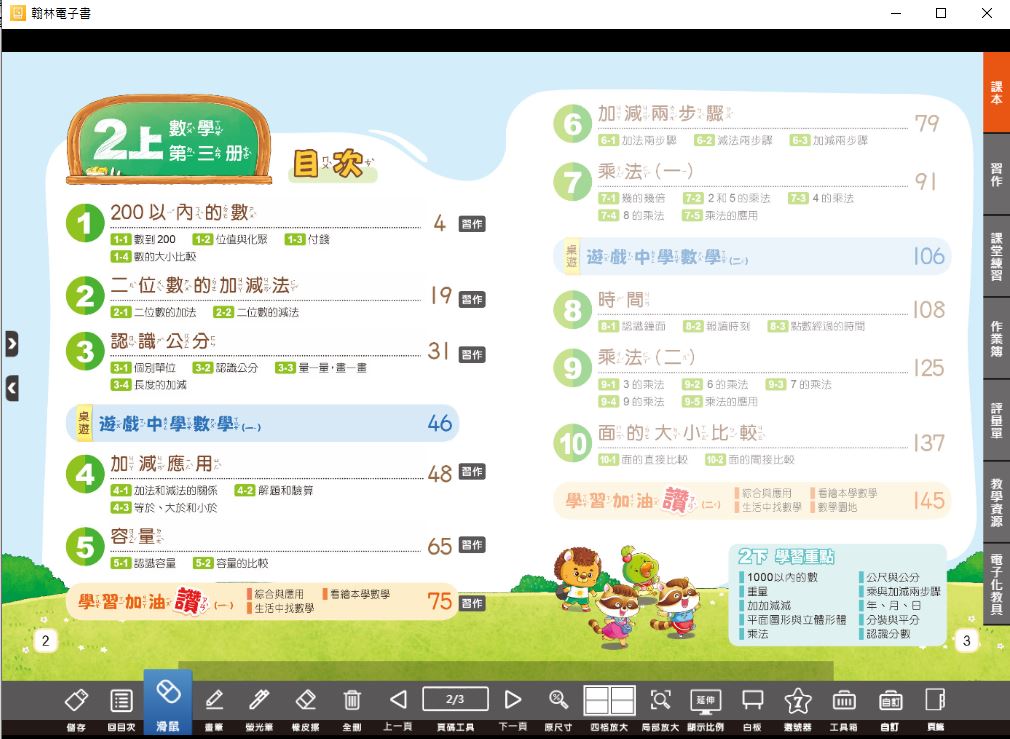The width and height of the screenshot is (1010, 739).
Task: Switch to the 電子化教具 side tab
Action: point(996,584)
